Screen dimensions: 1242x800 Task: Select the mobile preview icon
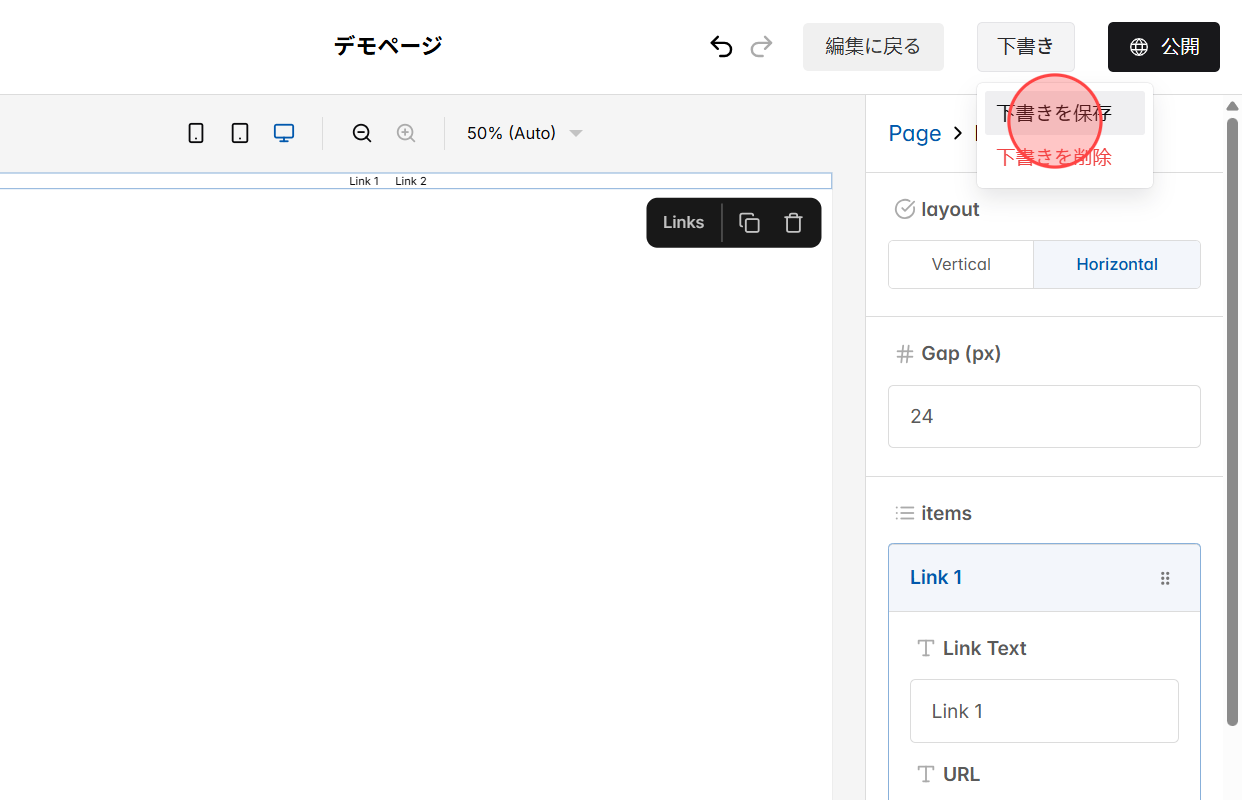click(x=196, y=132)
